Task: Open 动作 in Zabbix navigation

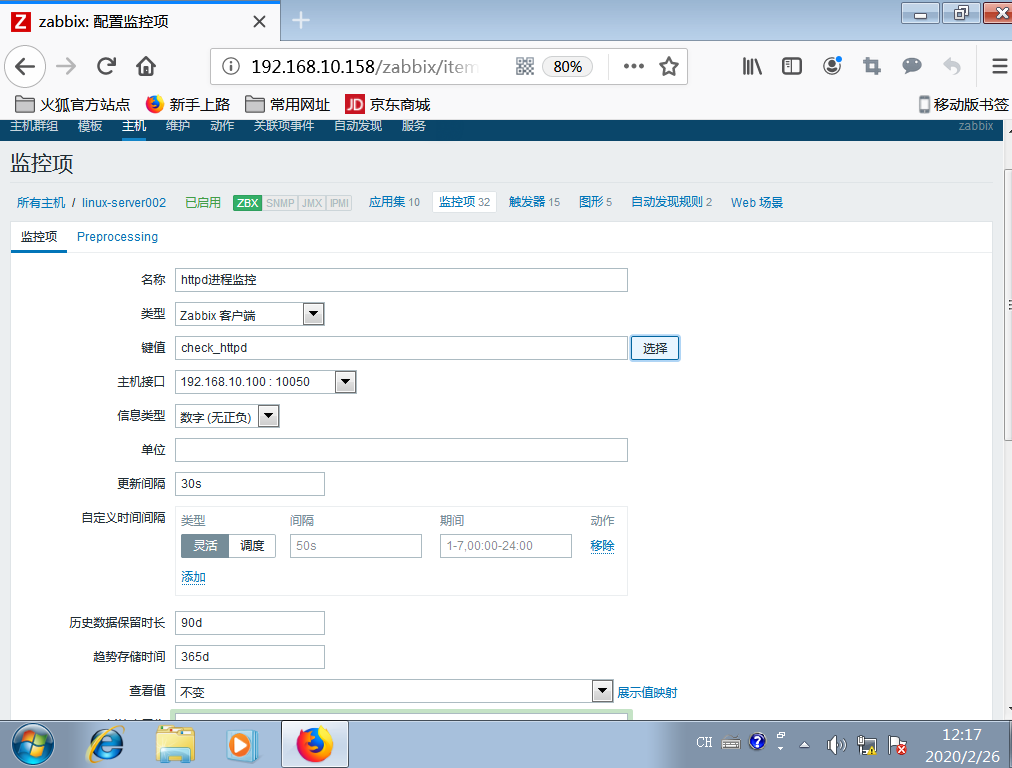Action: 222,126
